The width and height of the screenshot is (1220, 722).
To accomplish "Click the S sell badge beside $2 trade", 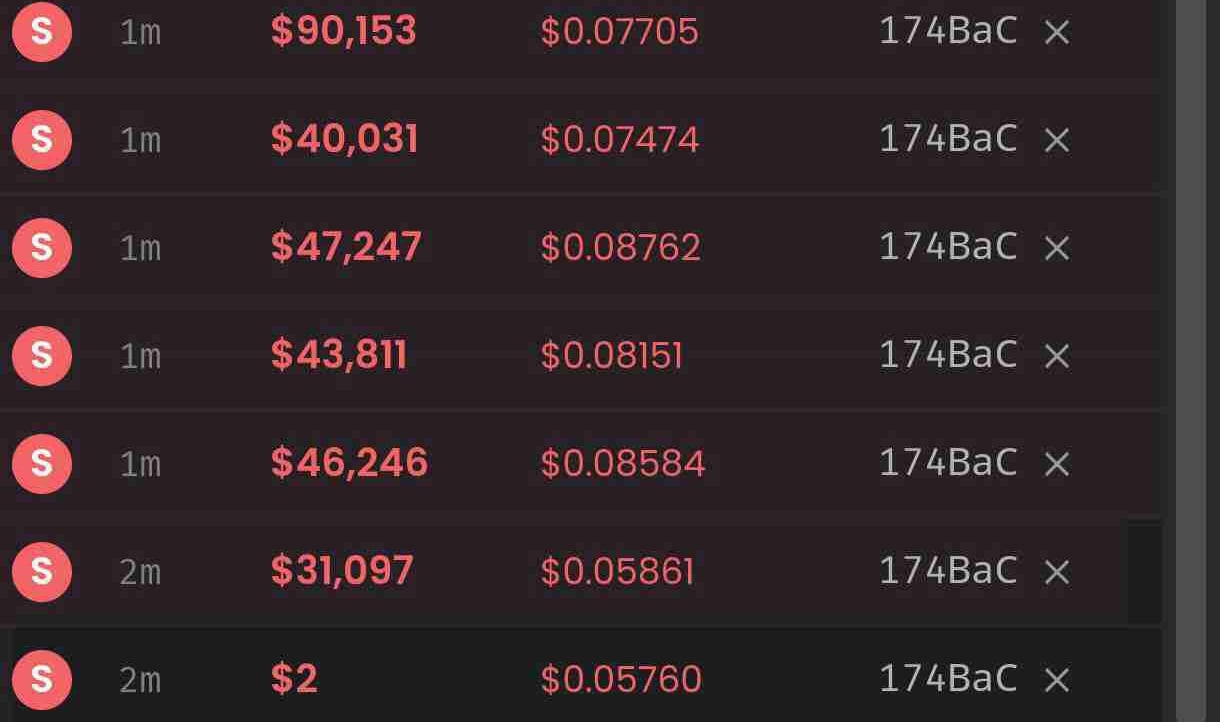I will click(x=41, y=680).
